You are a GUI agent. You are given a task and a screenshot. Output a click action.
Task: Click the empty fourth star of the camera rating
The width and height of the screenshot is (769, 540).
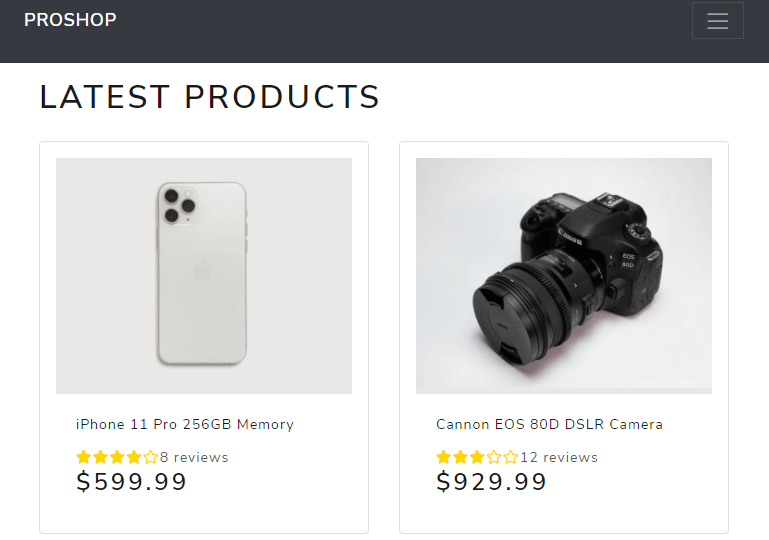coord(494,457)
